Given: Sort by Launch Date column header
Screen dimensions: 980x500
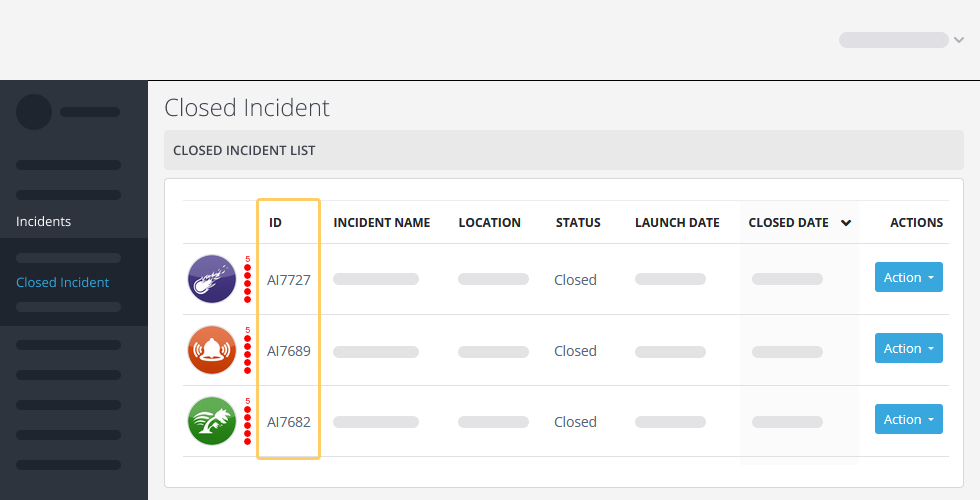Looking at the screenshot, I should 678,222.
